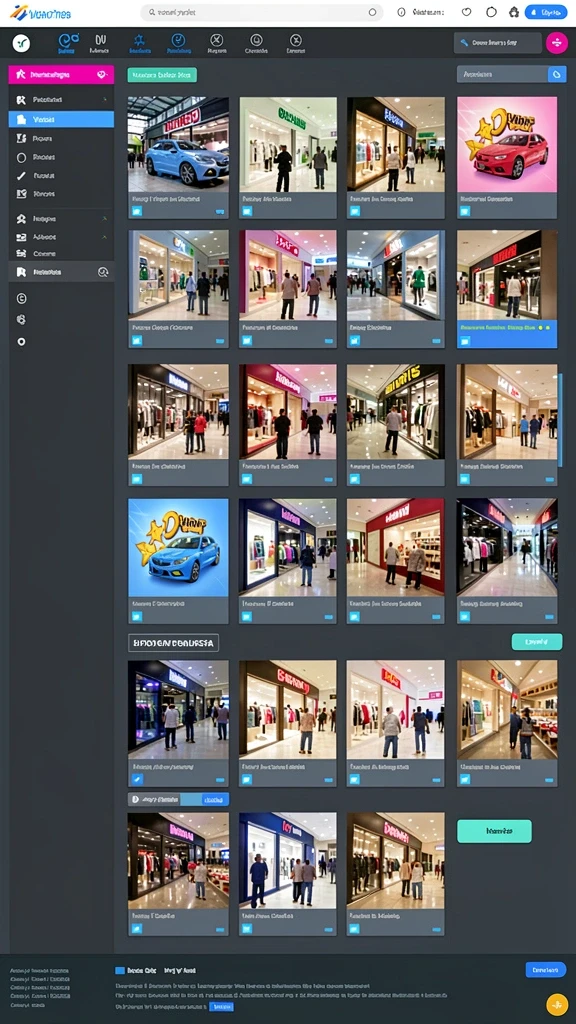Click the thick ring icon in the lower sidebar
Image resolution: width=576 pixels, height=1024 pixels.
point(22,342)
